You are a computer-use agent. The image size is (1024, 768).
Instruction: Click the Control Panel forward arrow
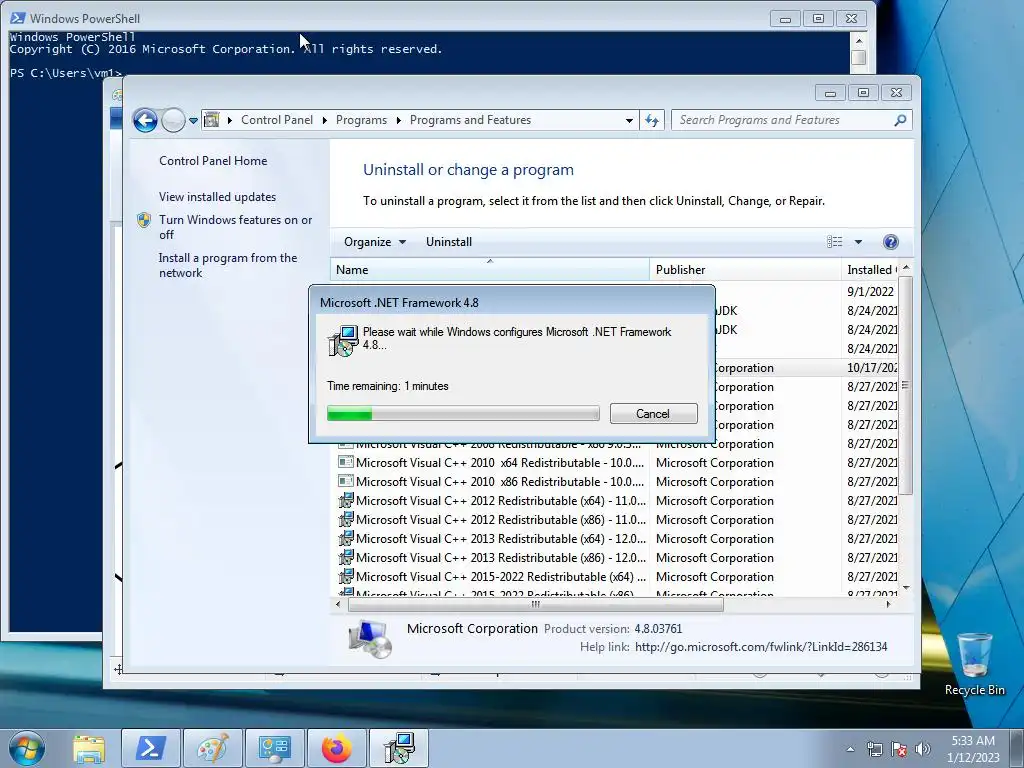click(x=173, y=120)
